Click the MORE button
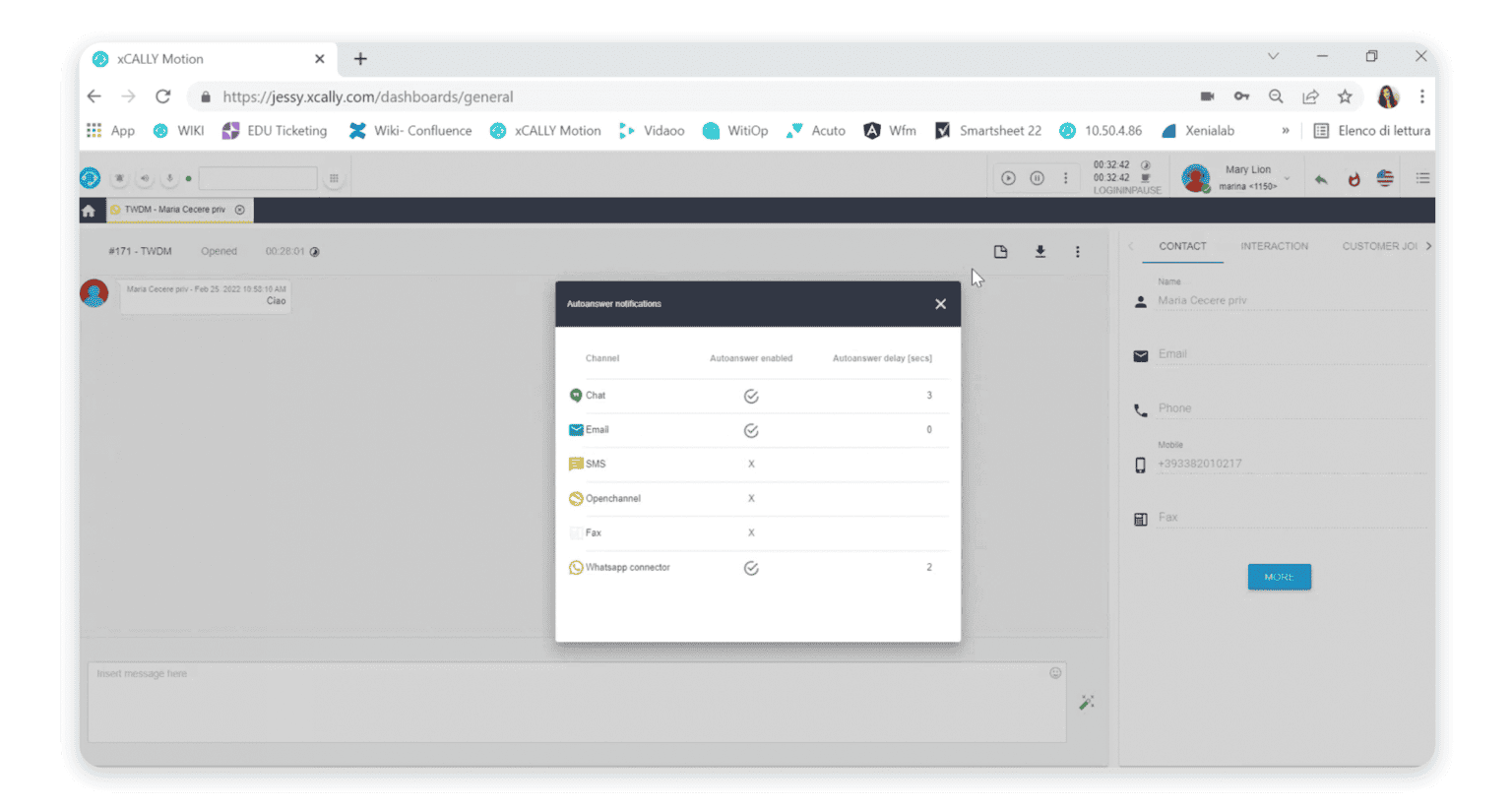 pos(1279,577)
